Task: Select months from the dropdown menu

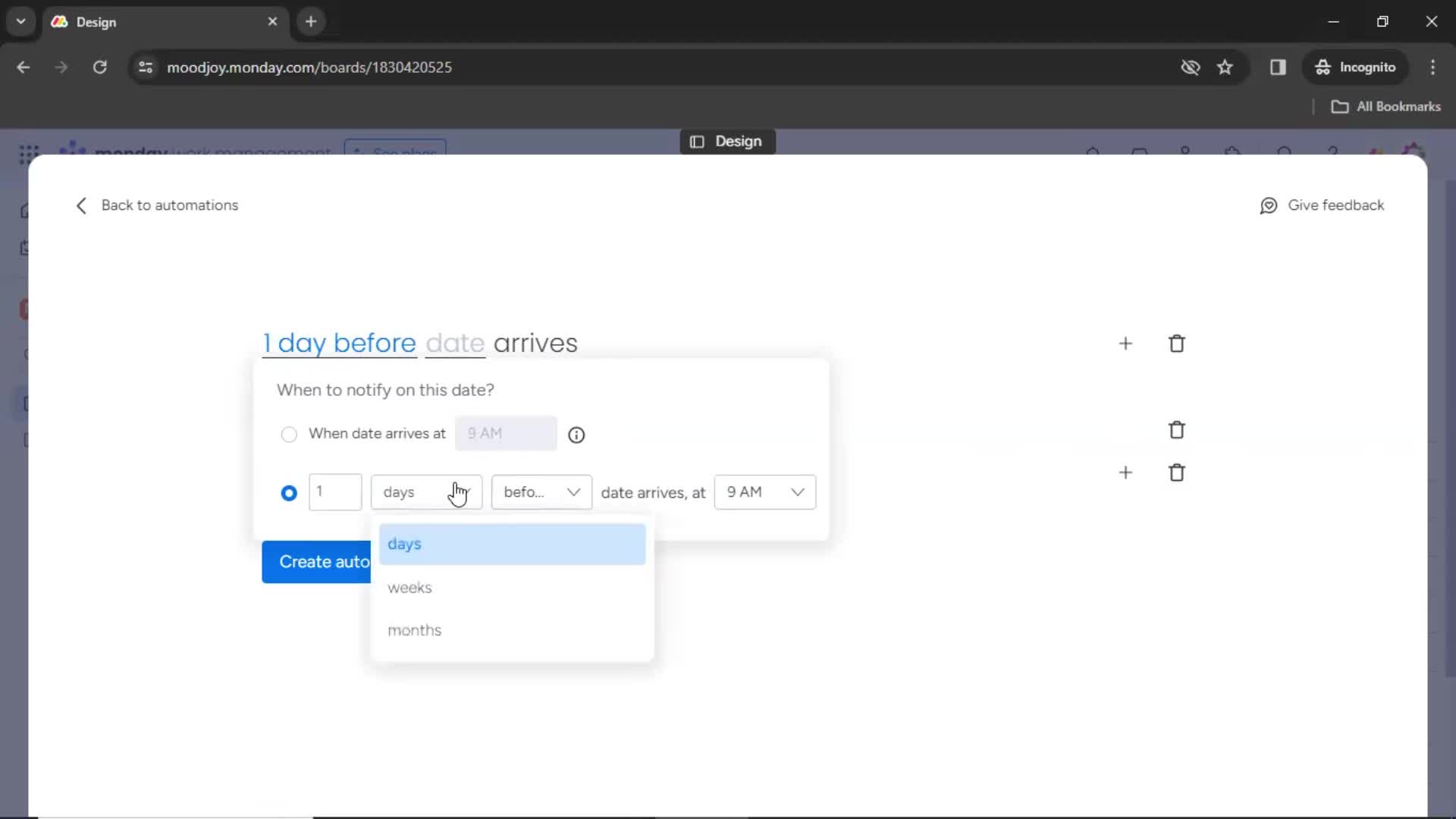Action: pos(414,629)
